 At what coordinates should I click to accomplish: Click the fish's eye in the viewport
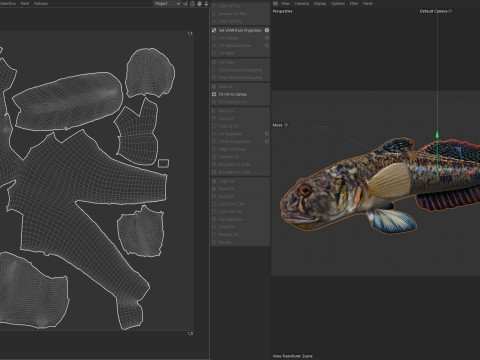(305, 191)
